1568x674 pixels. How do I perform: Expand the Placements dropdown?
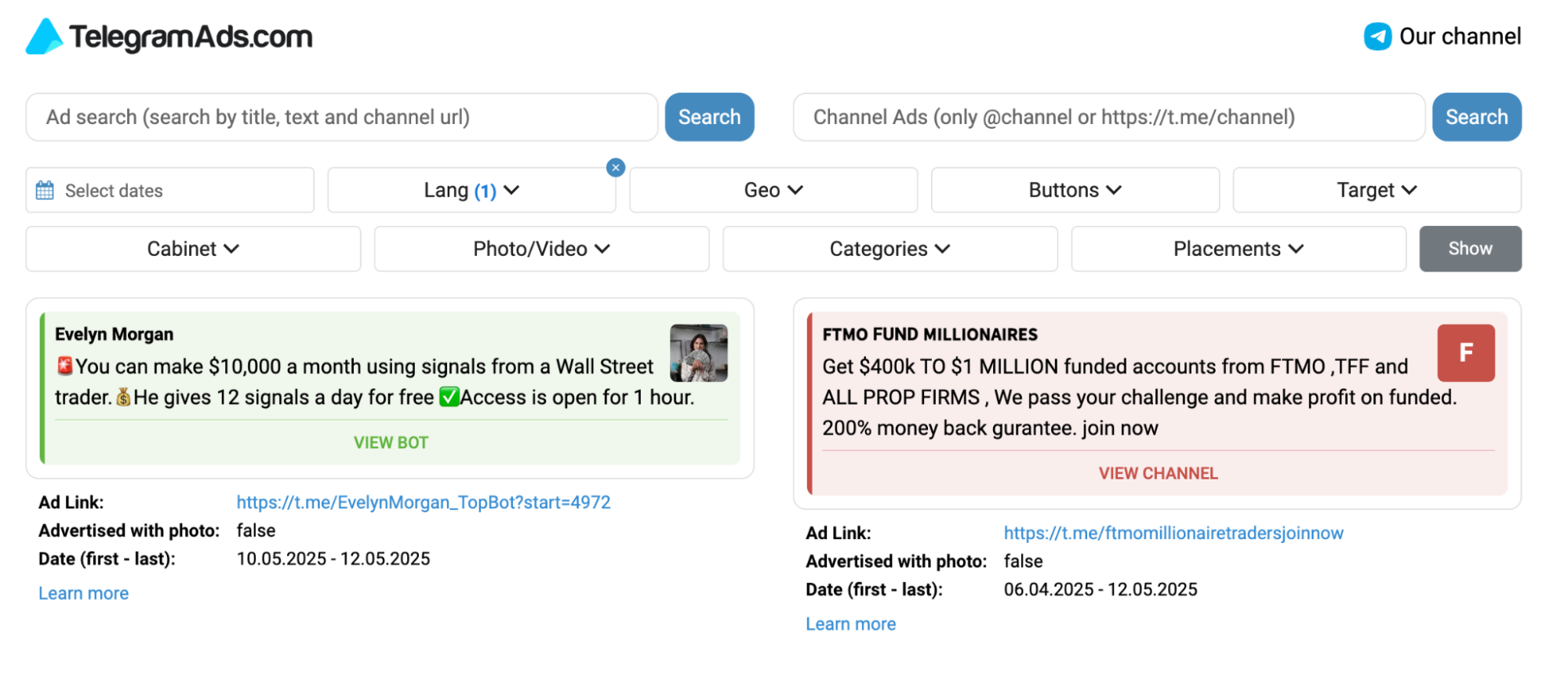point(1238,249)
